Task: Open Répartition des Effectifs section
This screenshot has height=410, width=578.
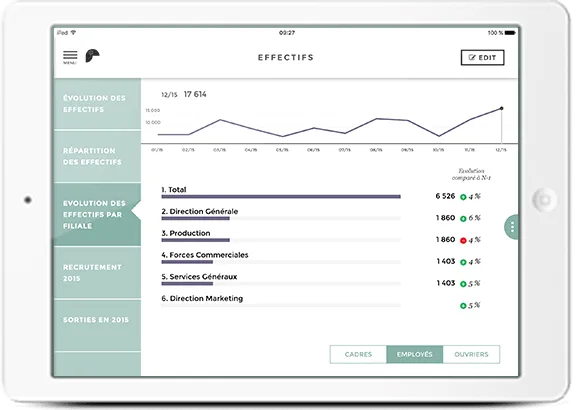Action: pos(97,156)
